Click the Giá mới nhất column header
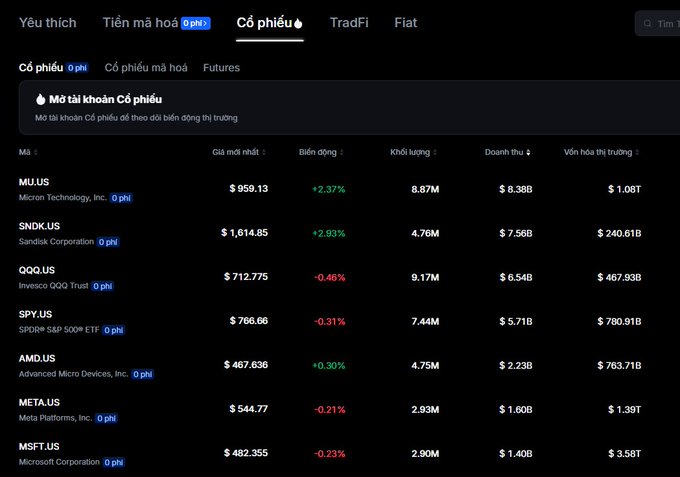 (235, 152)
